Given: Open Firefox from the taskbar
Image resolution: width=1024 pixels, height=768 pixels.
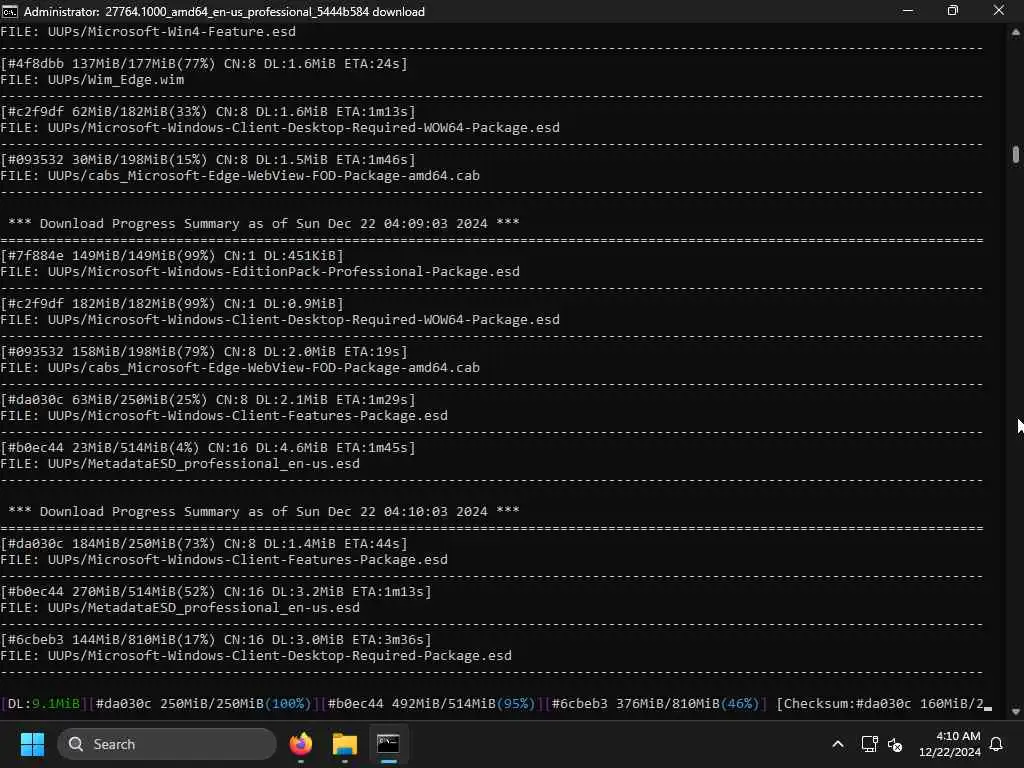Looking at the screenshot, I should click(301, 744).
